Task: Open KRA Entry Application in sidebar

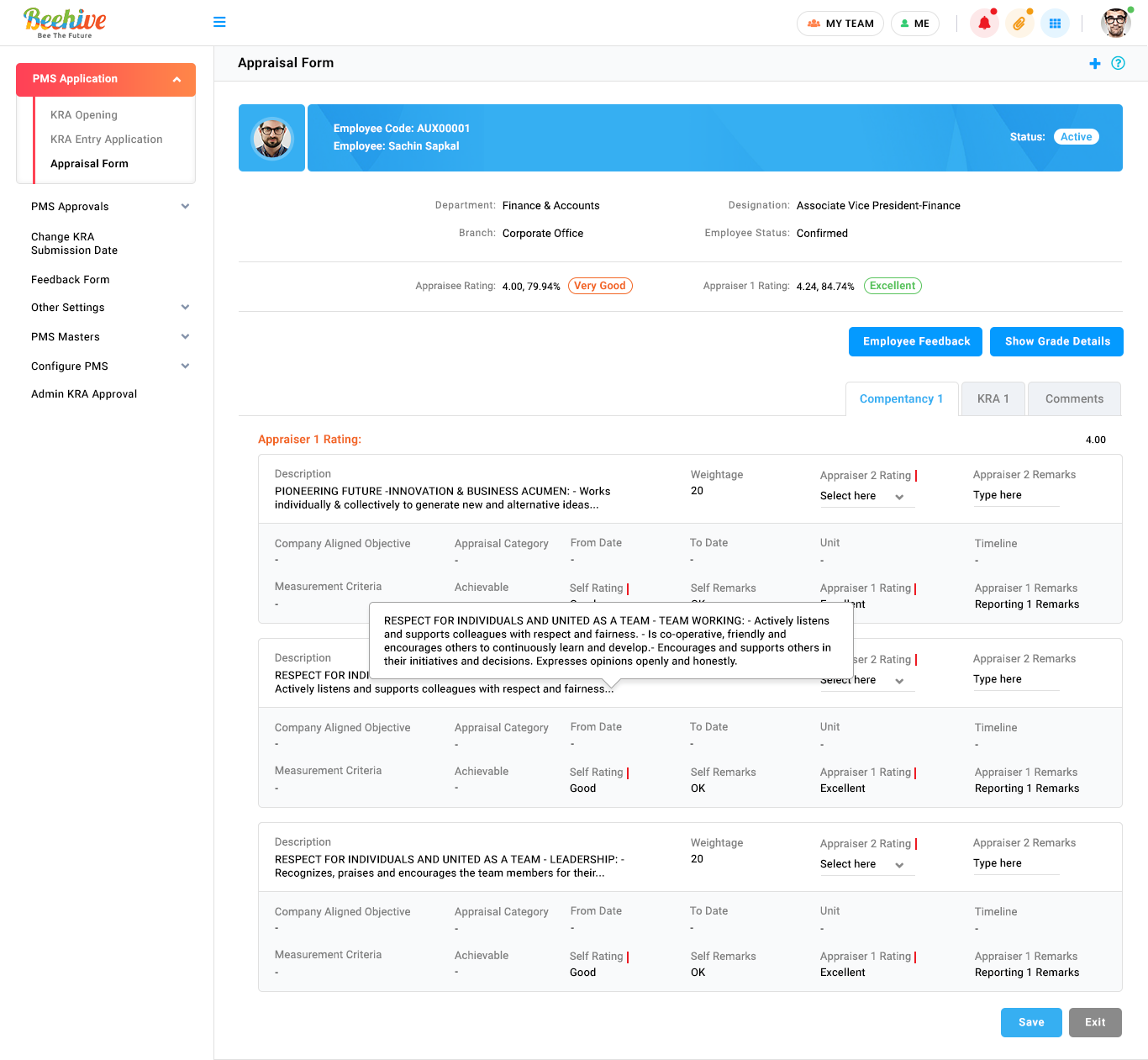Action: [107, 140]
